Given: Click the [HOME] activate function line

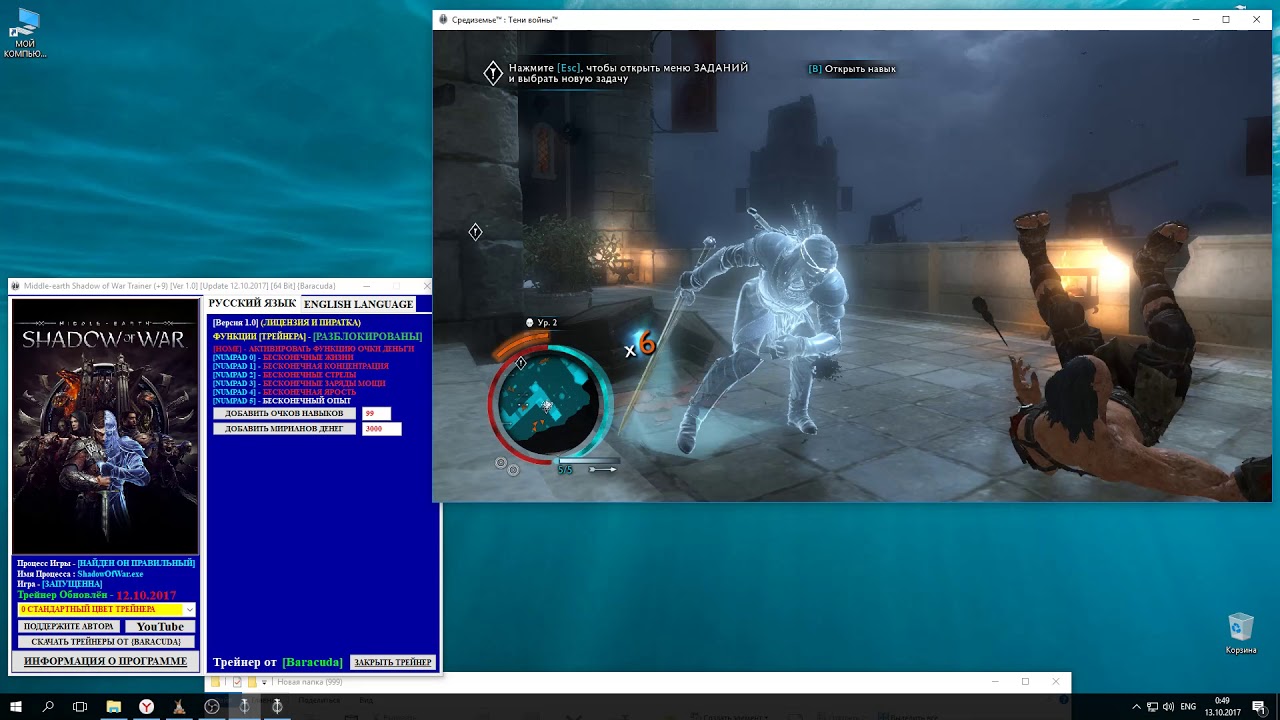Looking at the screenshot, I should (313, 349).
